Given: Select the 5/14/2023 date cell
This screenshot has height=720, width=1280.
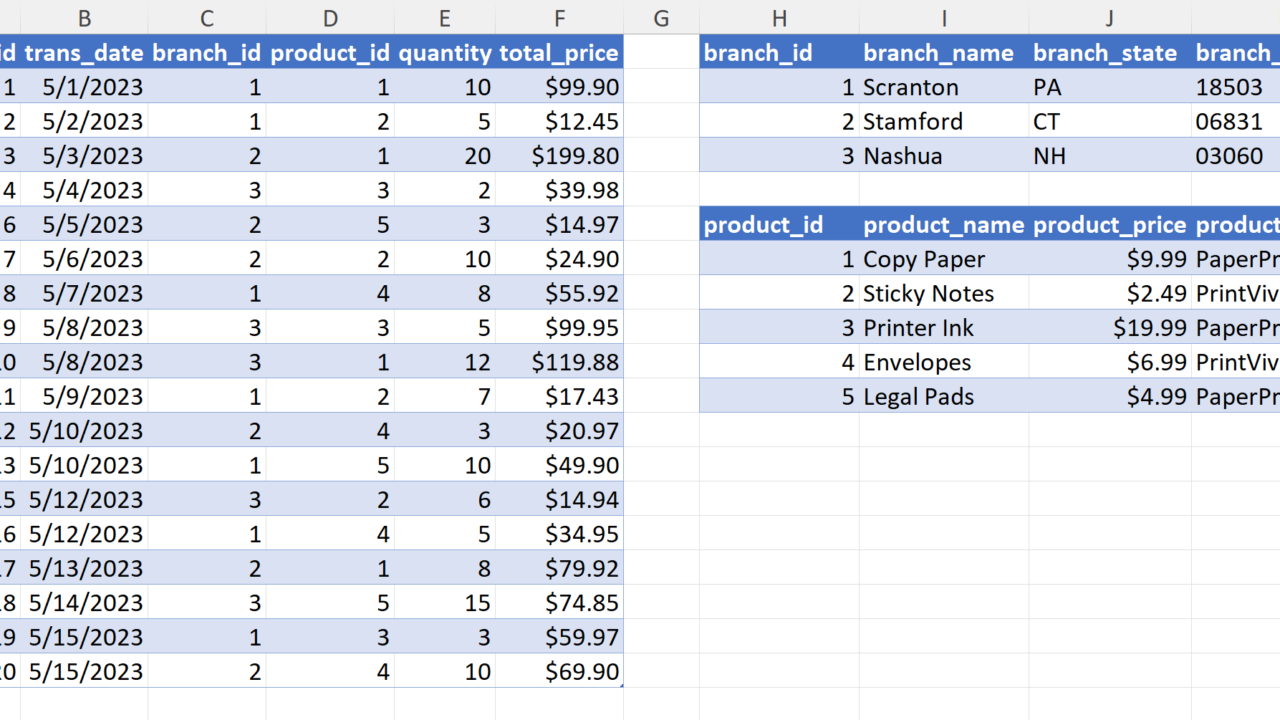Looking at the screenshot, I should (84, 603).
